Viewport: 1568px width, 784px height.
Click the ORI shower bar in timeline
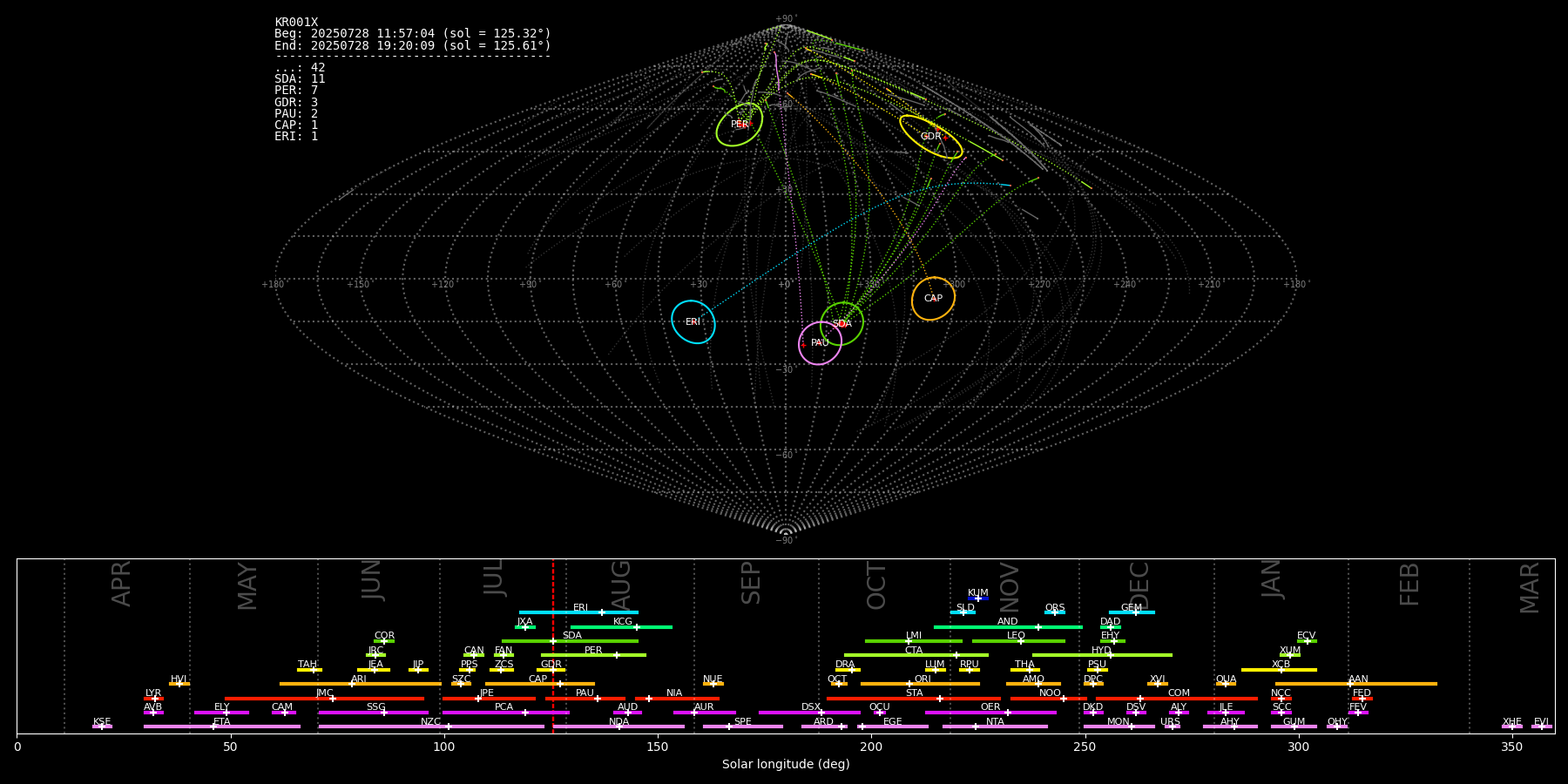point(920,684)
